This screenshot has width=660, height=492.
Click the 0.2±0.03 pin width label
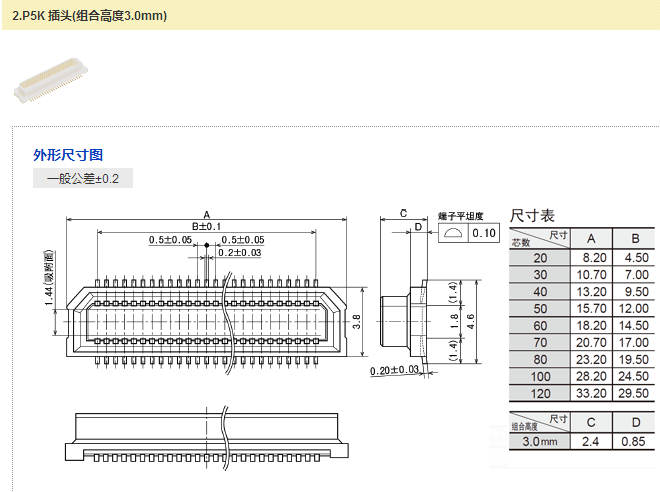point(240,253)
